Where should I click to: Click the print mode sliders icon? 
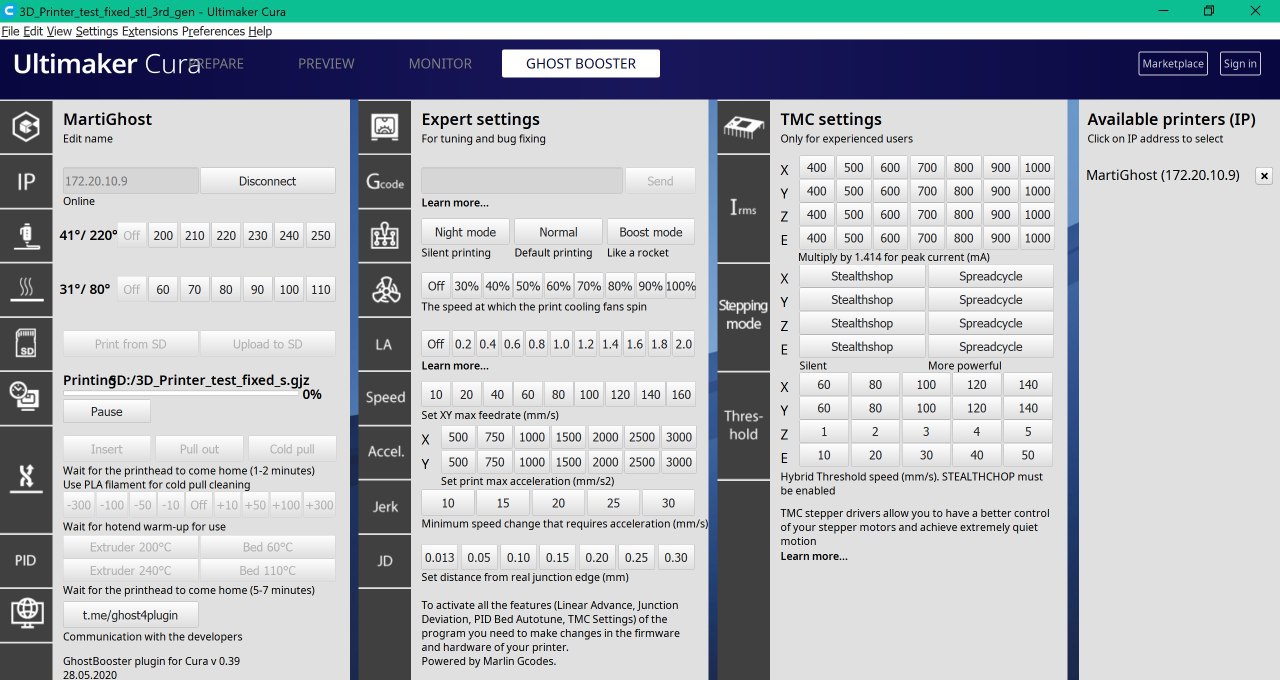click(385, 236)
